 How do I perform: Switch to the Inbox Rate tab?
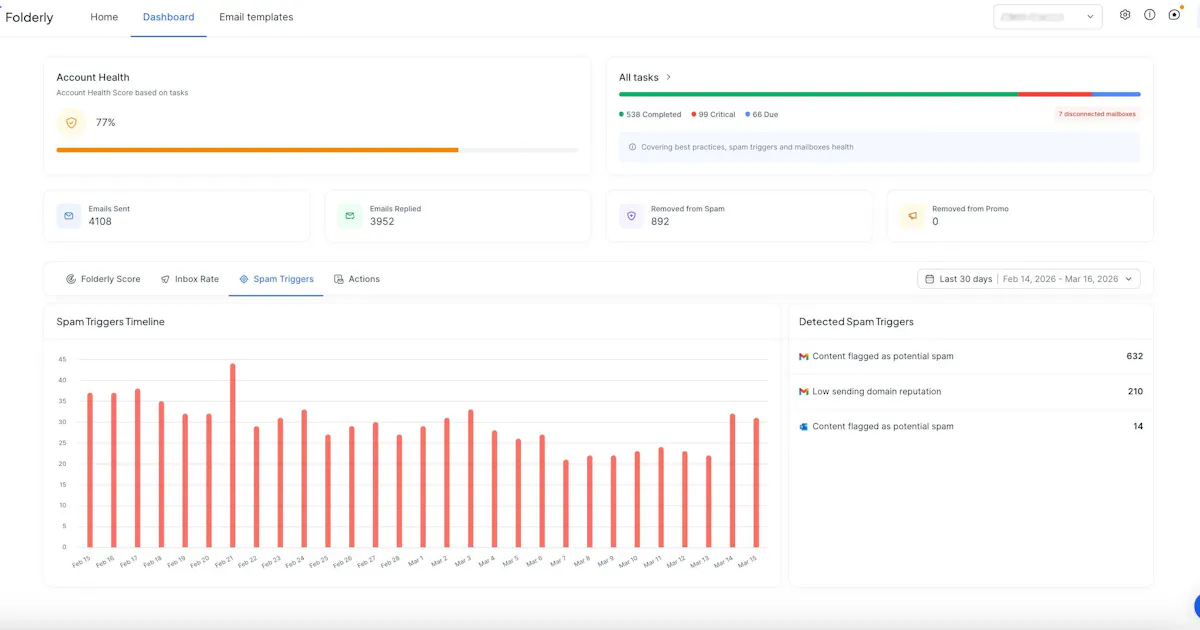pos(190,279)
